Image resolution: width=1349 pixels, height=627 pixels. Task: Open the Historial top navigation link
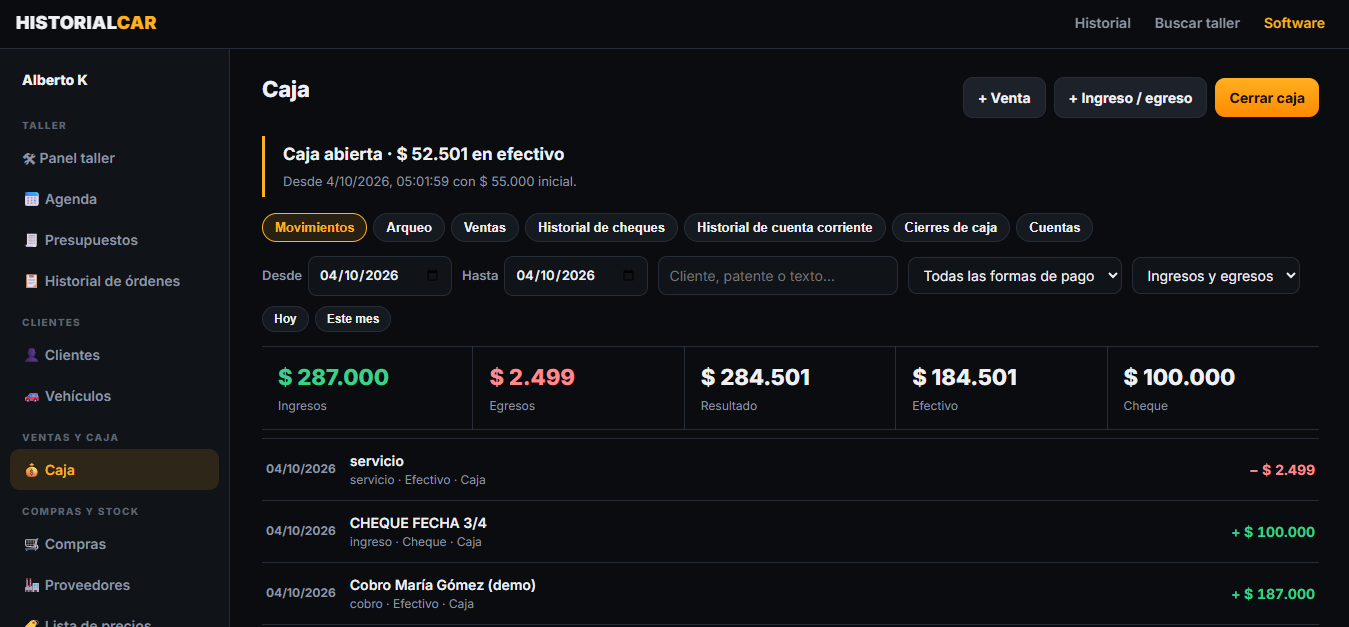1102,23
